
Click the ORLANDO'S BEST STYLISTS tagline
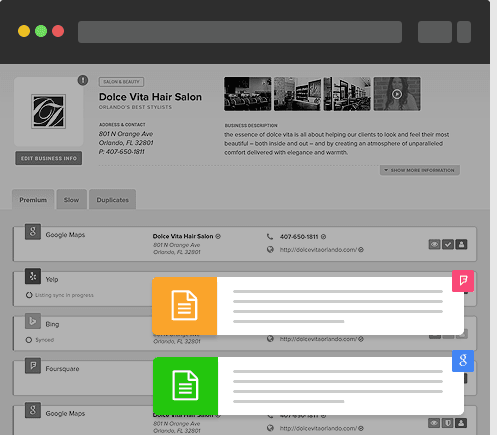135,107
